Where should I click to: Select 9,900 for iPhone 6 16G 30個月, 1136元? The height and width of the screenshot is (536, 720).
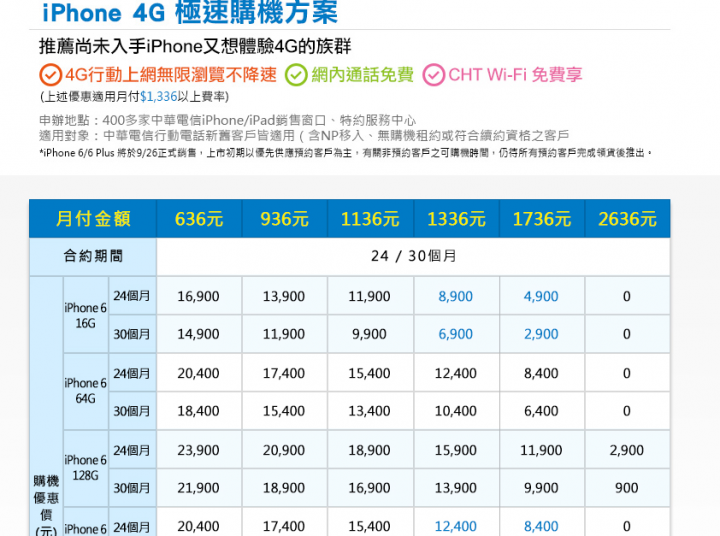tap(369, 334)
